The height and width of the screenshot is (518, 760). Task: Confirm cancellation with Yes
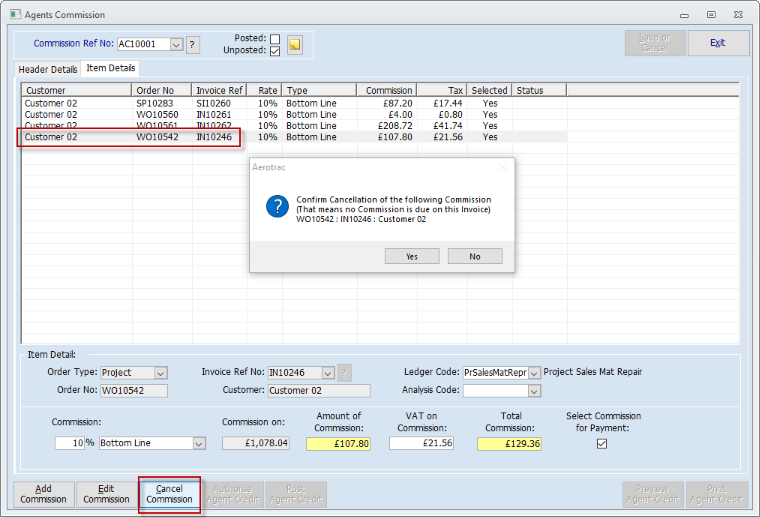tap(412, 256)
